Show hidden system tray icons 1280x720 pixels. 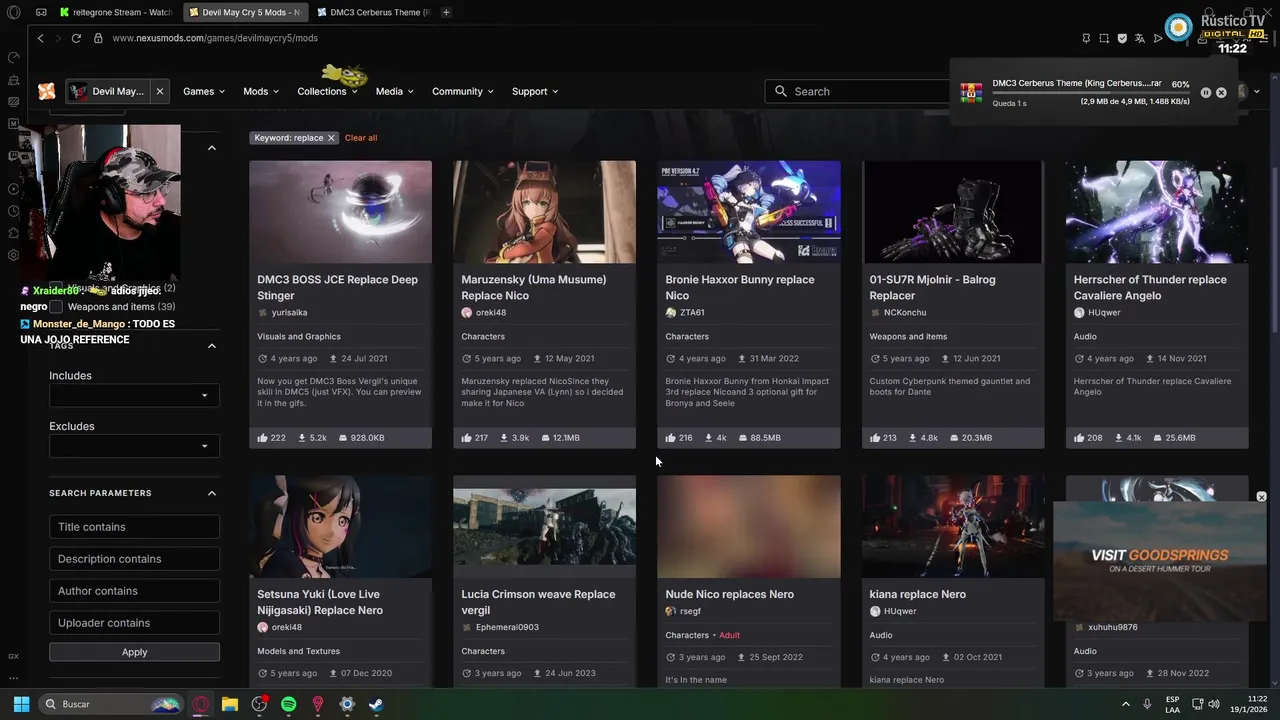tap(1125, 704)
